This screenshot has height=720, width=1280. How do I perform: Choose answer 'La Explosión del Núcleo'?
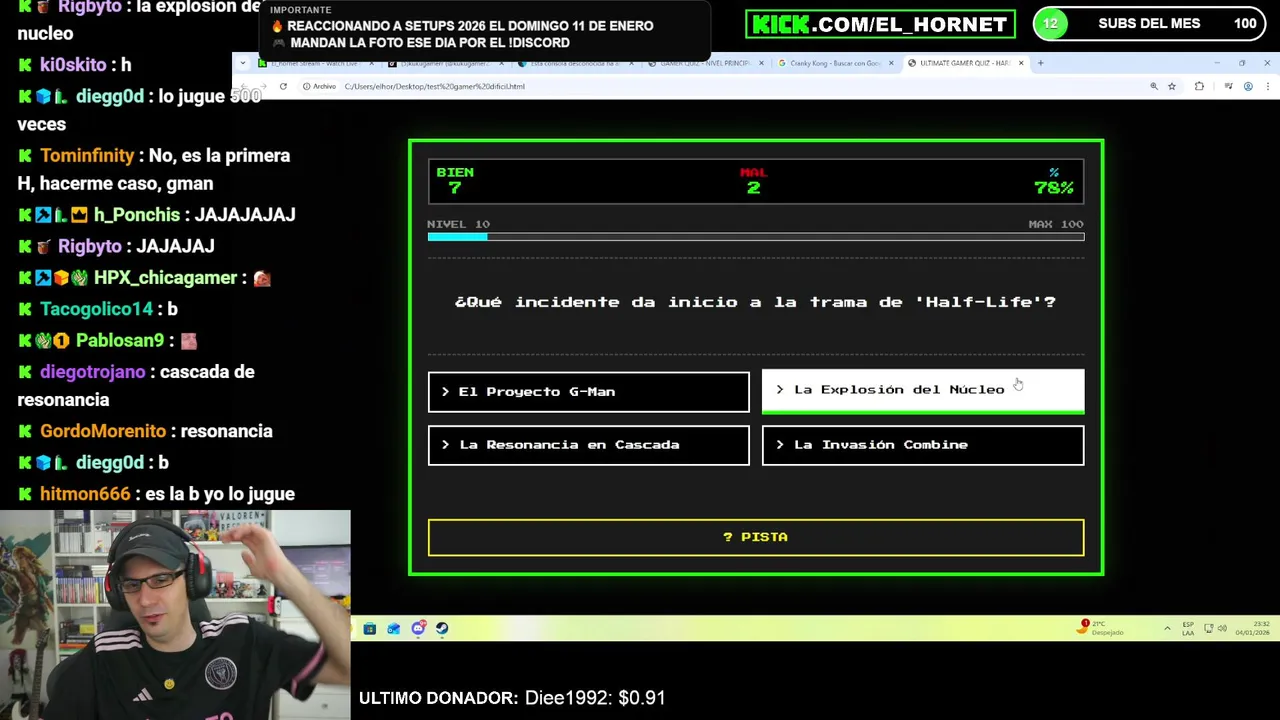[x=922, y=390]
